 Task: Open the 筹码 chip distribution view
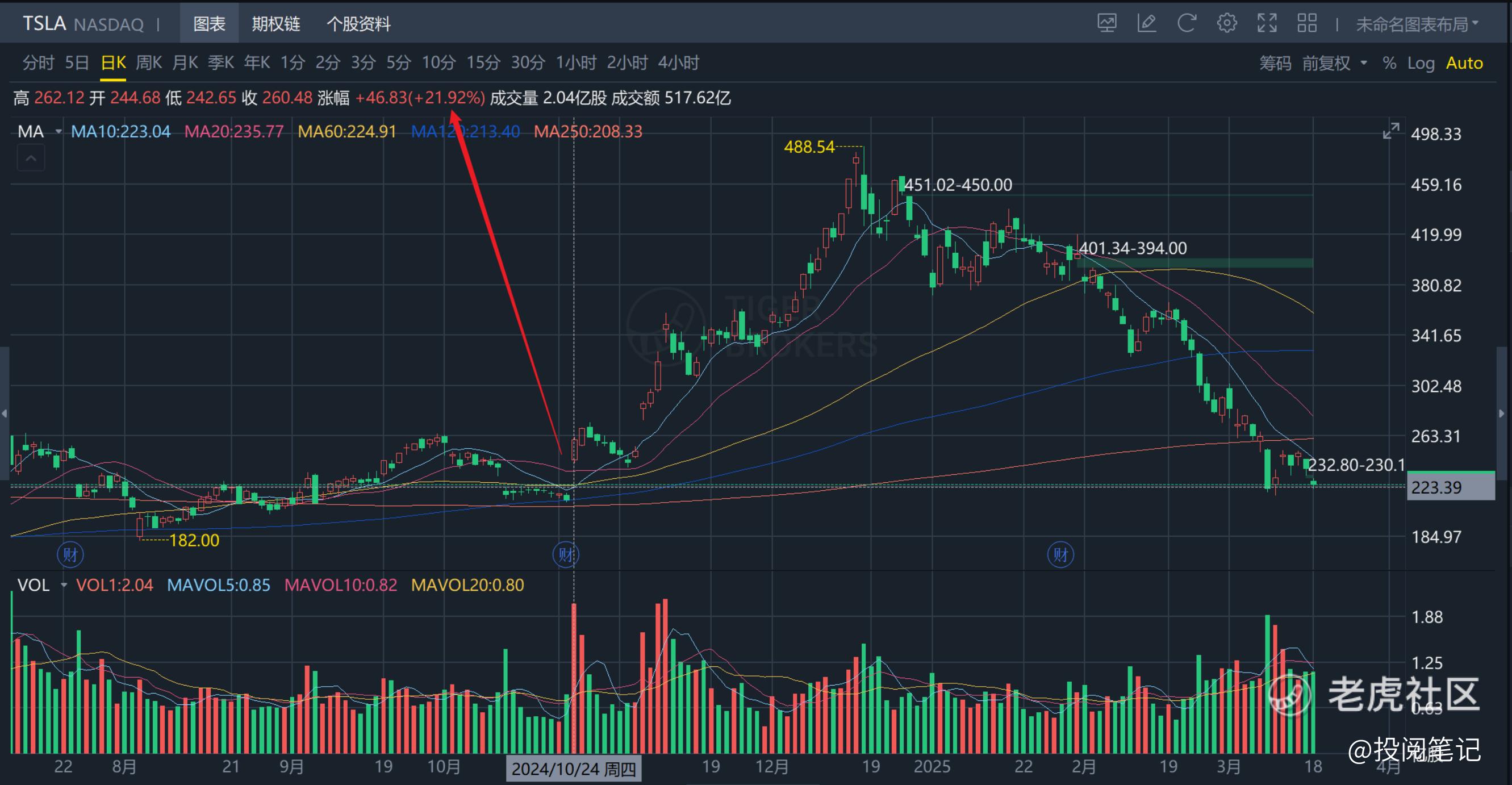point(1275,64)
